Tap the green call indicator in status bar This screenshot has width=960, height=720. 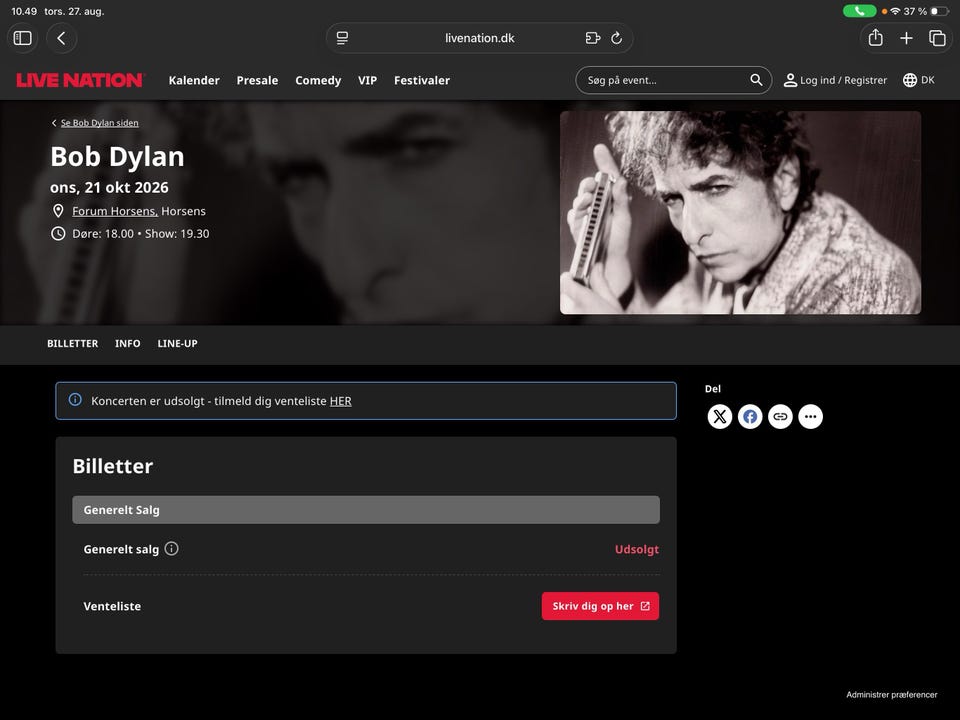pos(859,11)
